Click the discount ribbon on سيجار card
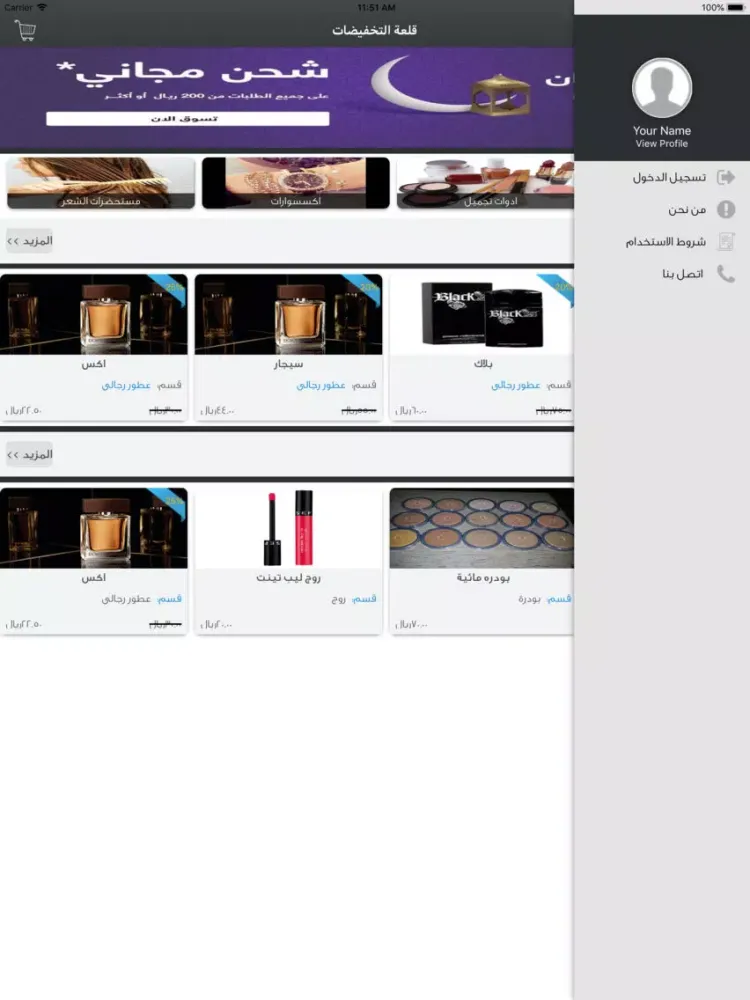Viewport: 750px width, 1000px height. [x=364, y=288]
